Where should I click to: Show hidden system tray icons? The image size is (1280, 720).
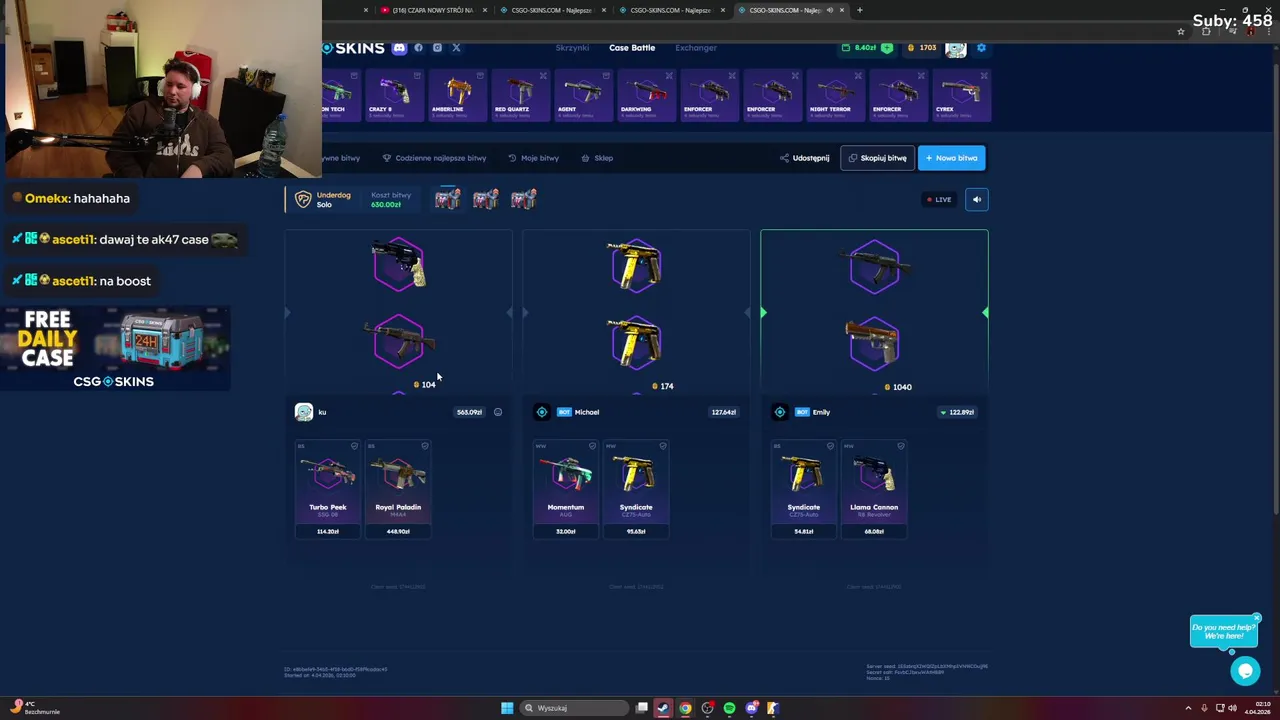[1188, 708]
